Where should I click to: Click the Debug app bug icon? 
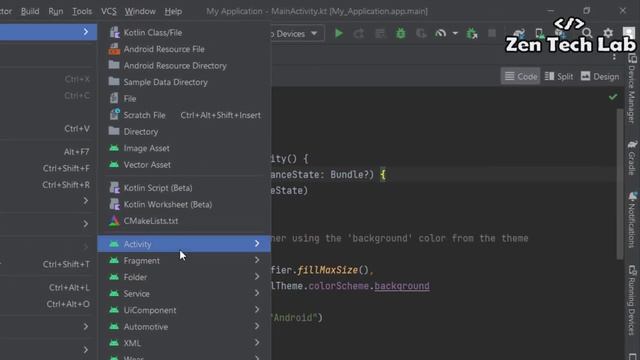(400, 33)
